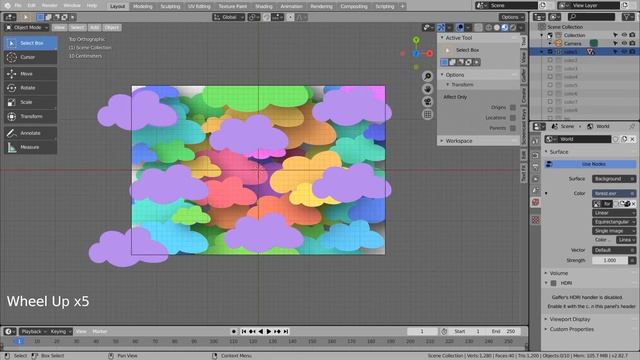Viewport: 640px width, 360px height.
Task: Open the Linear interpolation dropdown
Action: [613, 213]
